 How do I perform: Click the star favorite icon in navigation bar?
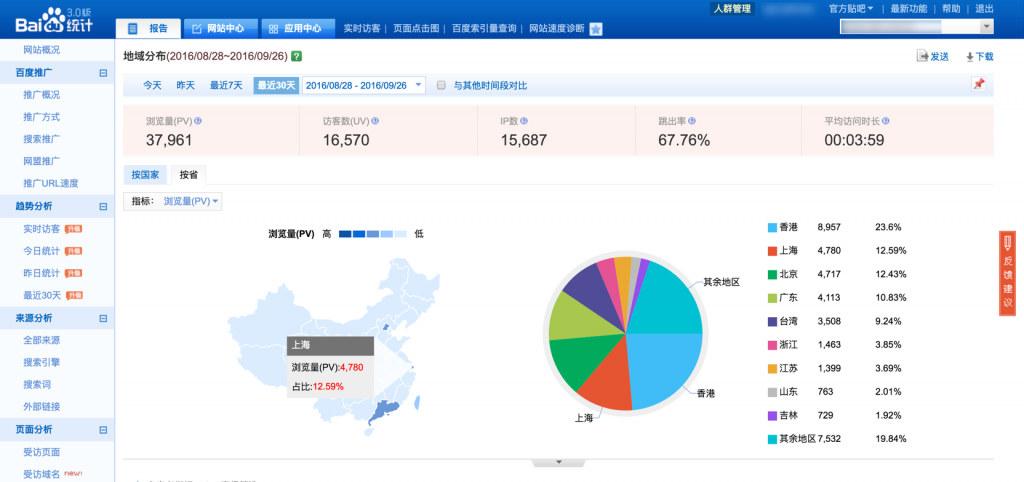pos(596,29)
